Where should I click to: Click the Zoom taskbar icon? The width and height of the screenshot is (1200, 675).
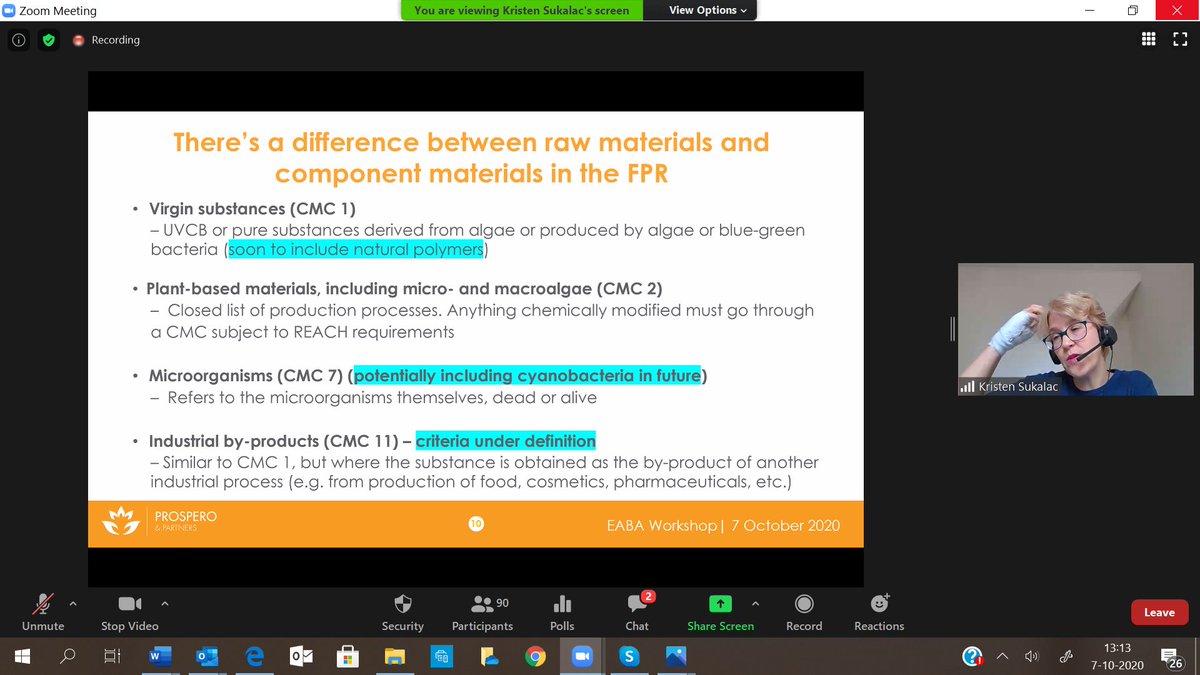[x=582, y=656]
